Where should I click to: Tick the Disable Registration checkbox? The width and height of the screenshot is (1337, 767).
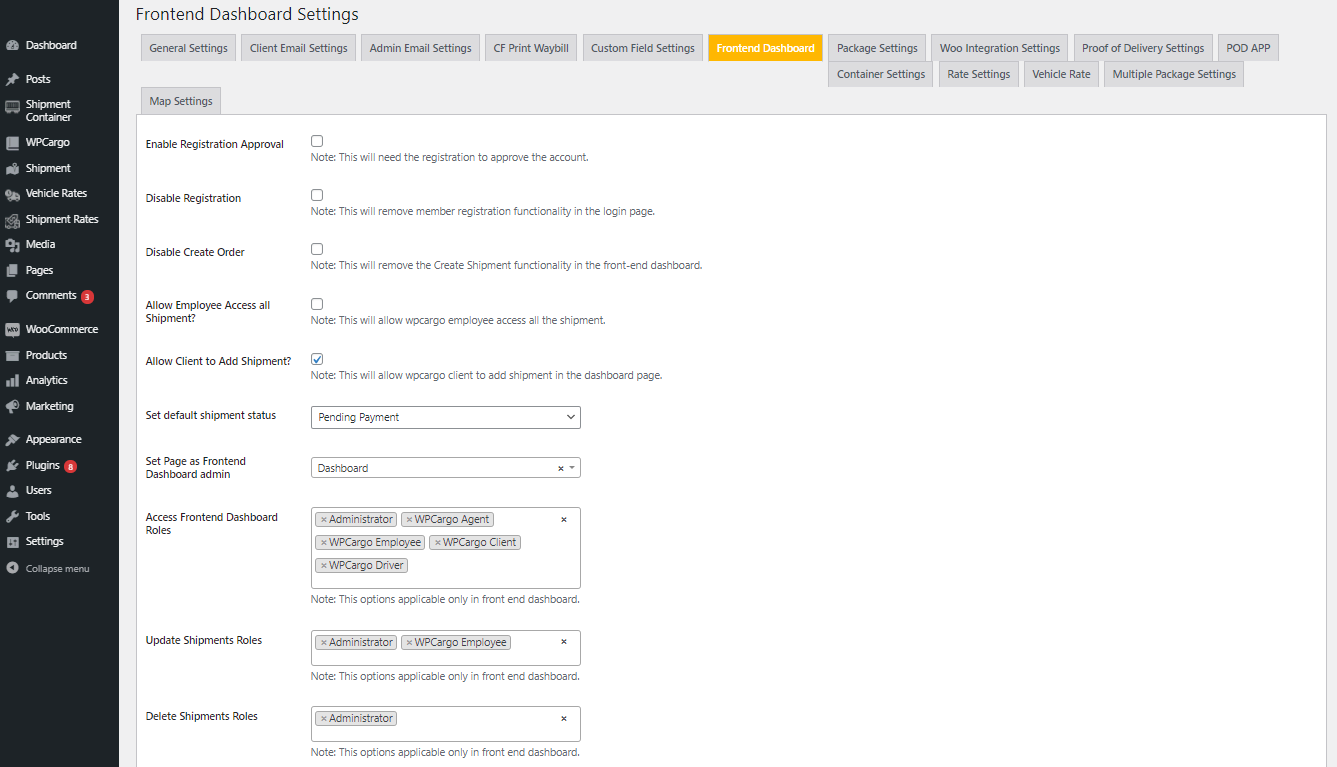(x=317, y=196)
